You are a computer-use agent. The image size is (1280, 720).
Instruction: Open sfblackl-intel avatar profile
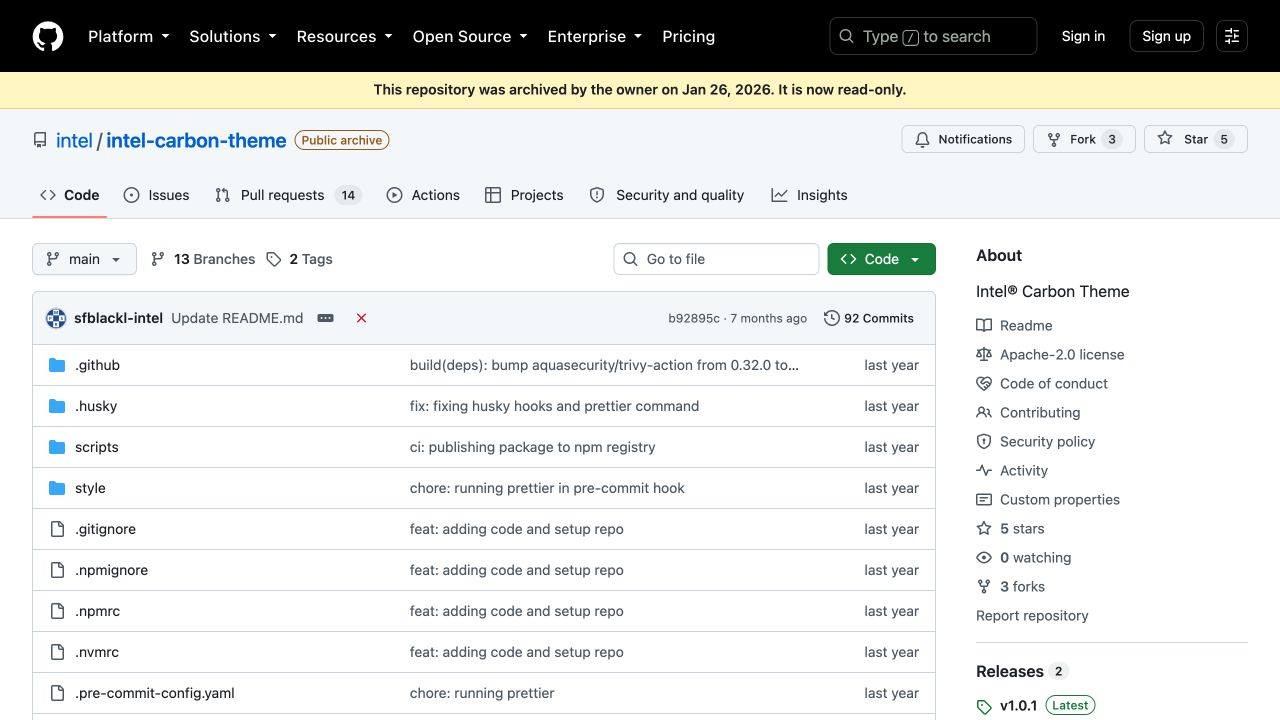56,318
